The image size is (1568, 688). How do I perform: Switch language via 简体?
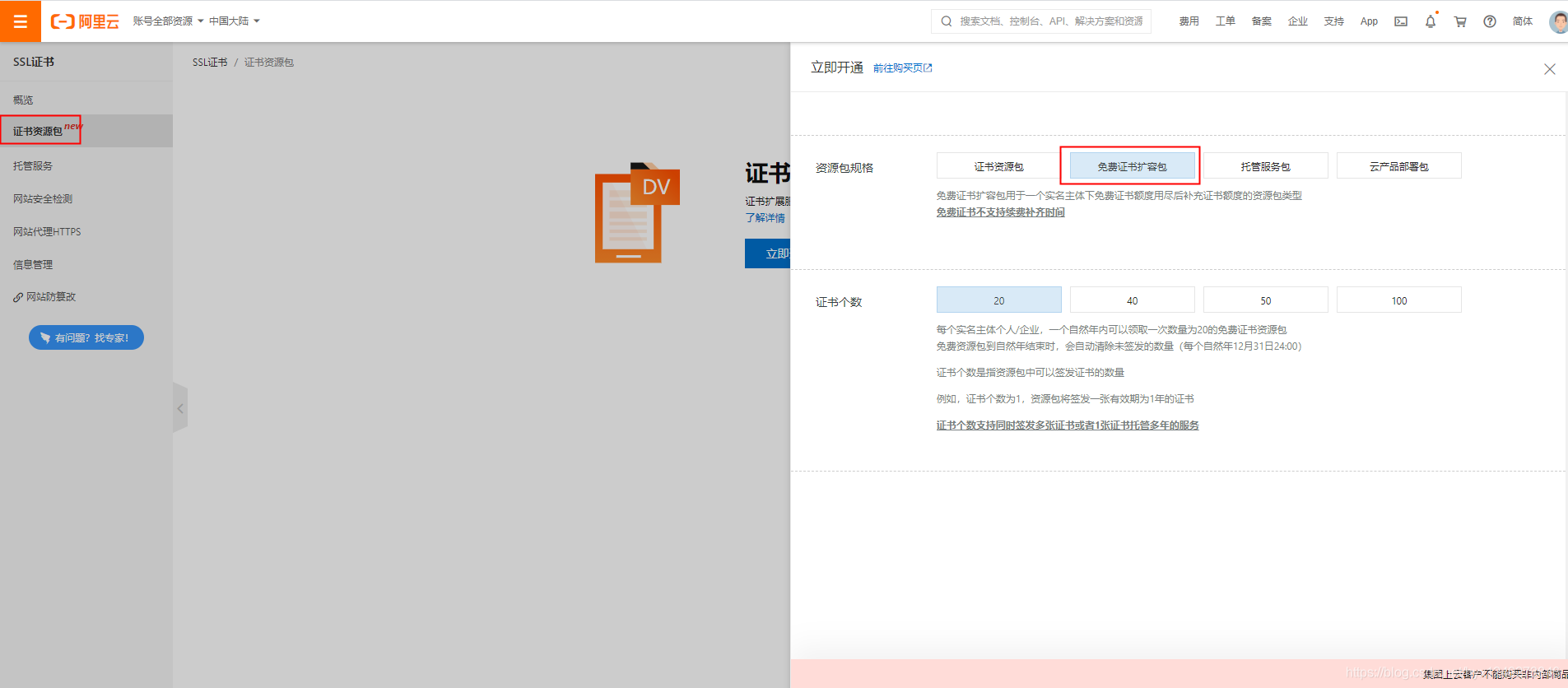click(x=1523, y=21)
